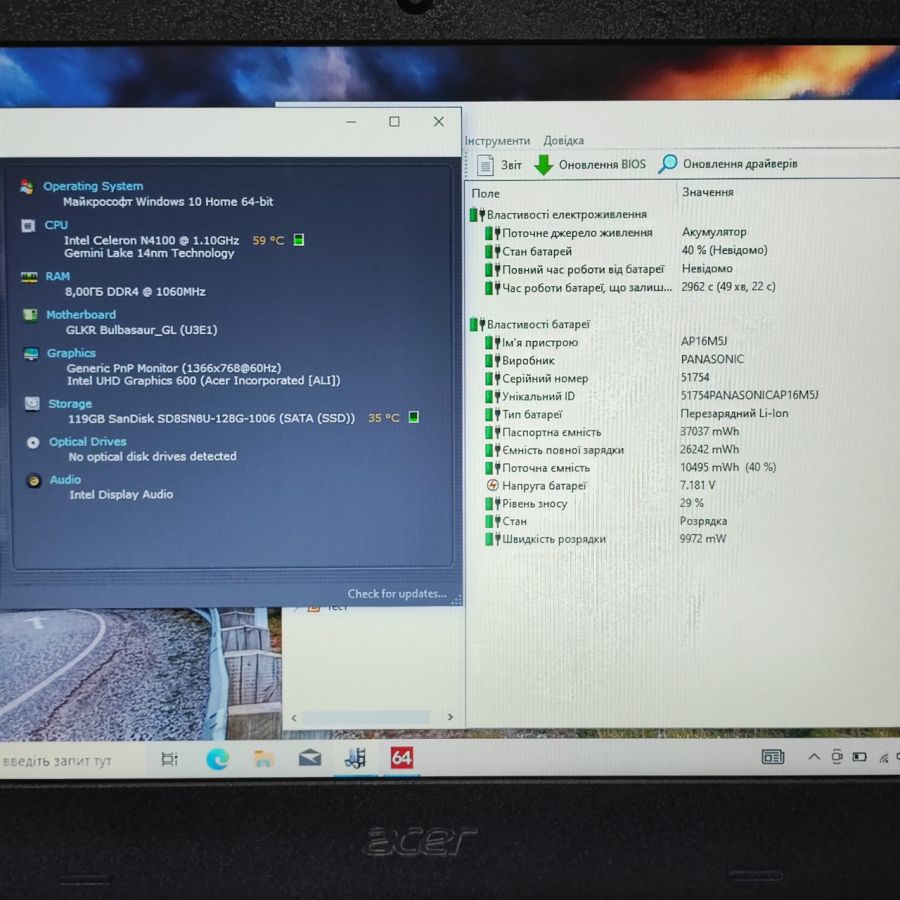
Task: Select the Унікальний ID row
Action: coord(651,396)
